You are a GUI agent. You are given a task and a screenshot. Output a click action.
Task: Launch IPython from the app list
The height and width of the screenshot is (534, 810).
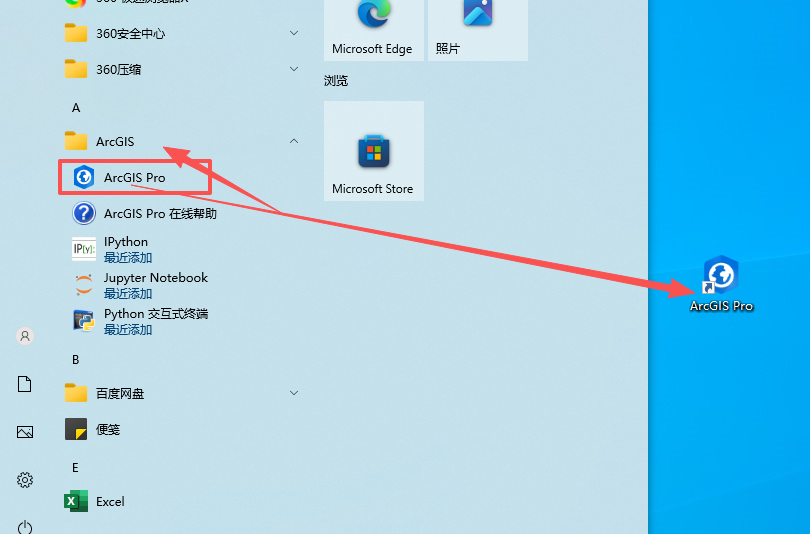pos(126,249)
